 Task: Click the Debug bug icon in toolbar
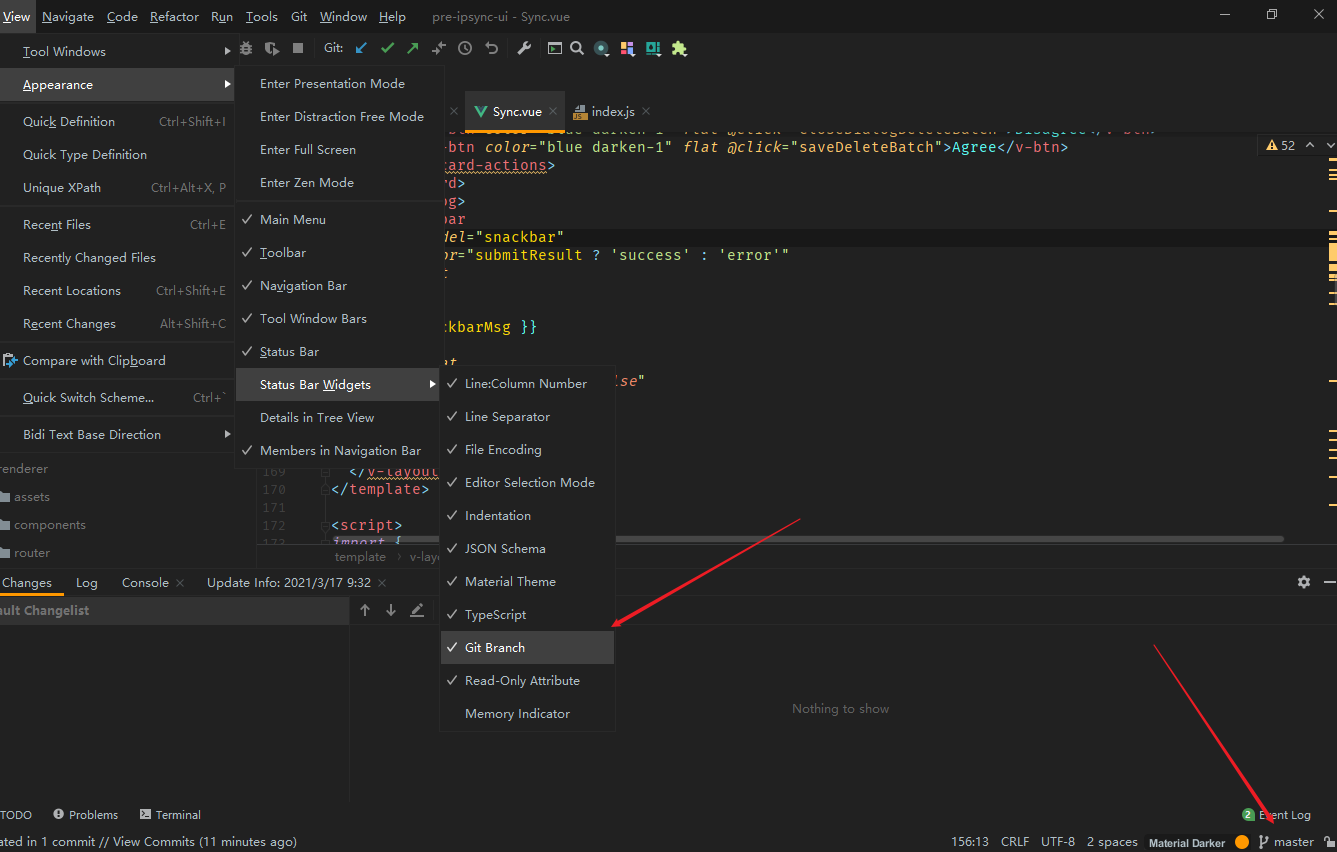click(246, 48)
